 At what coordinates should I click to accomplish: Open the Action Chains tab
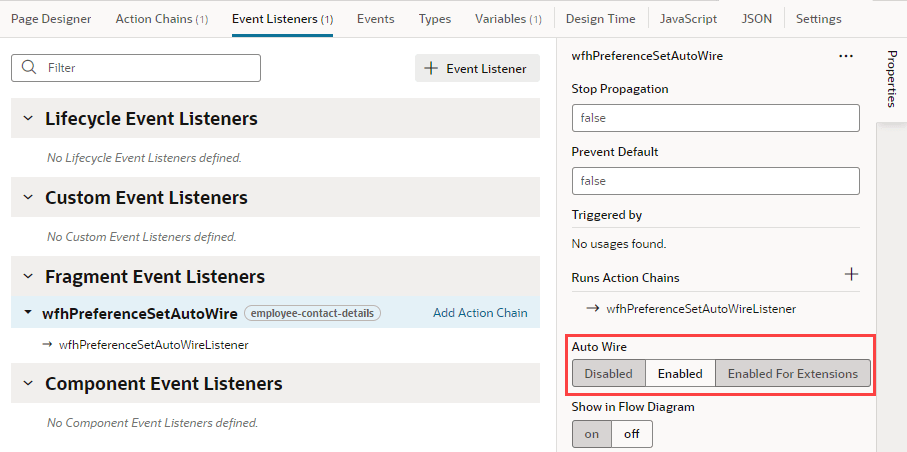pos(162,19)
